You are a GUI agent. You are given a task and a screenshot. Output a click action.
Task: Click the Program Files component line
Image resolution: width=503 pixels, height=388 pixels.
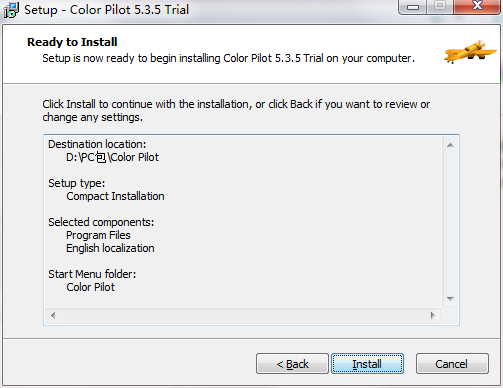pyautogui.click(x=98, y=235)
